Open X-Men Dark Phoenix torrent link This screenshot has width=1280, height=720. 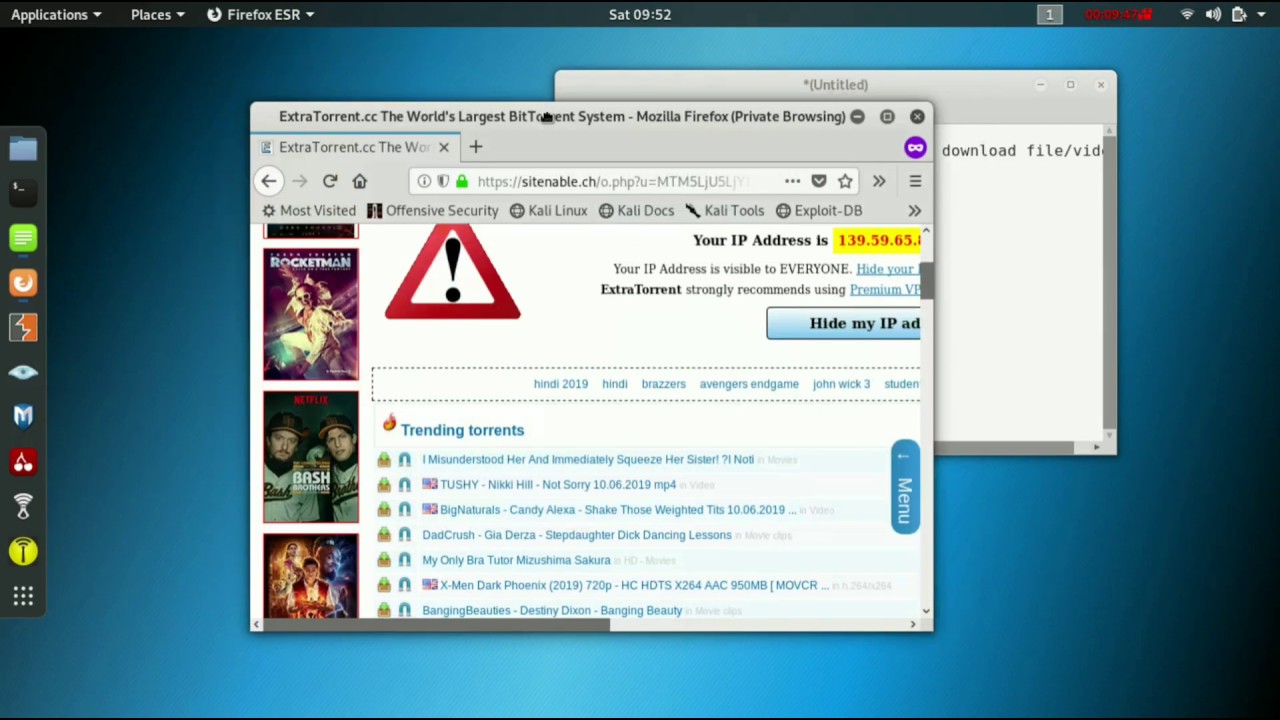click(635, 585)
